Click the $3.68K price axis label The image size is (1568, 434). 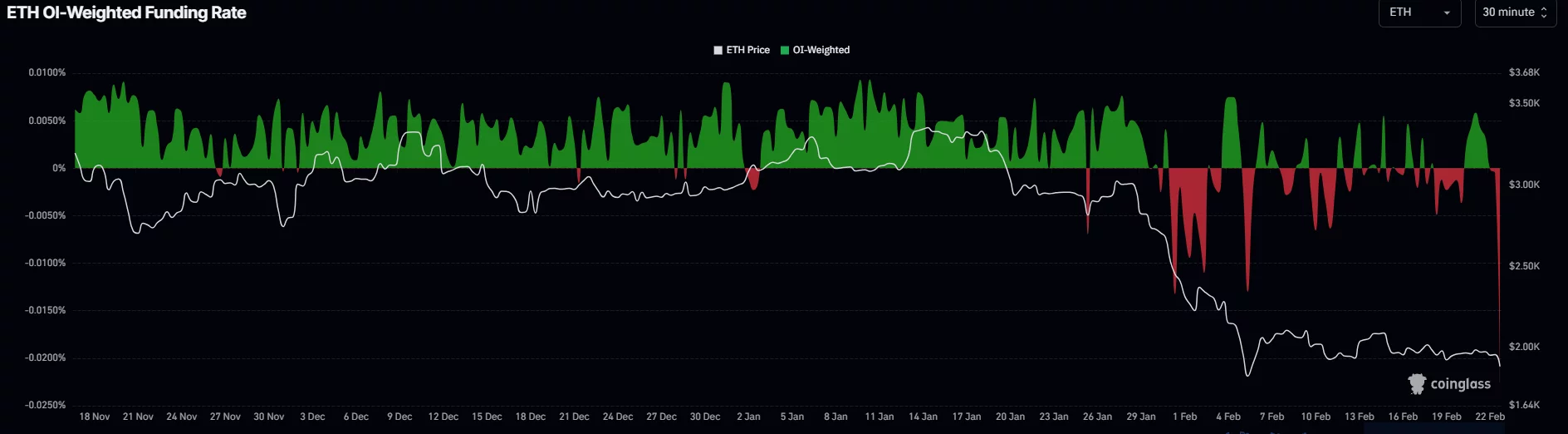[x=1525, y=73]
